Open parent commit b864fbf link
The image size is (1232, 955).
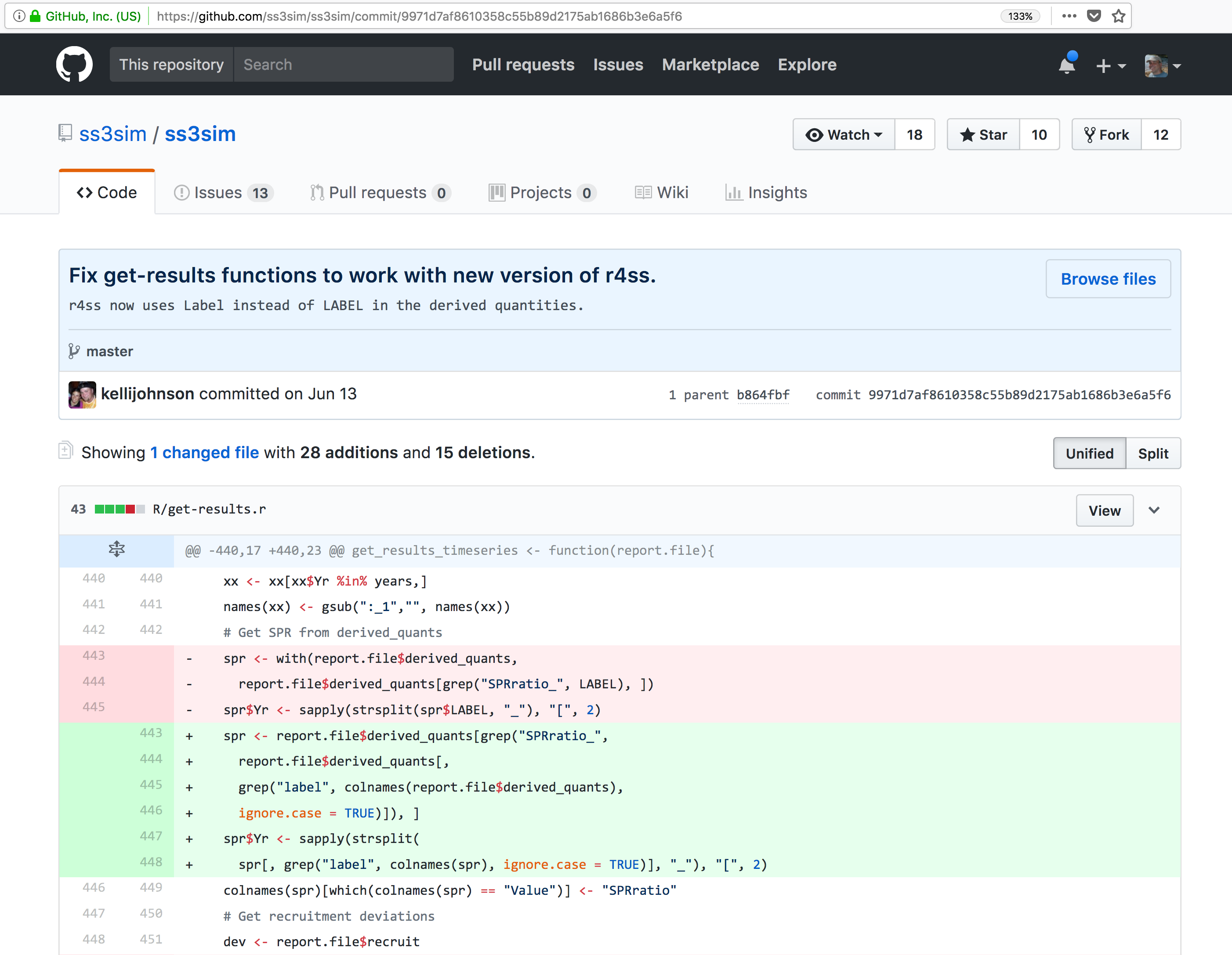click(x=763, y=395)
